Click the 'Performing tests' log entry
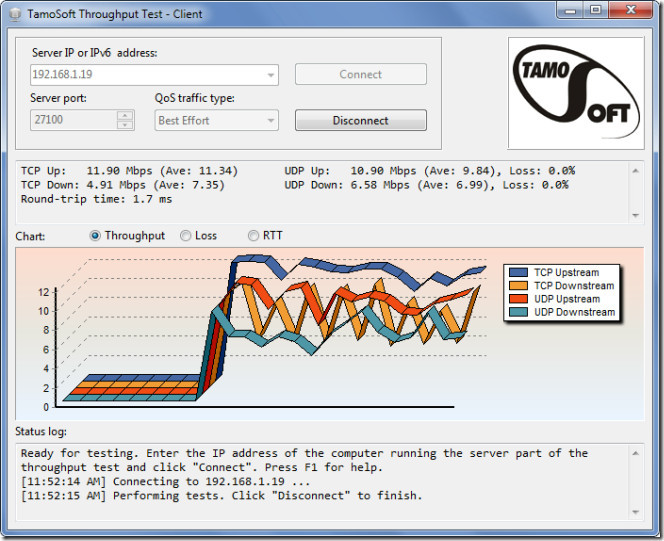 (221, 496)
